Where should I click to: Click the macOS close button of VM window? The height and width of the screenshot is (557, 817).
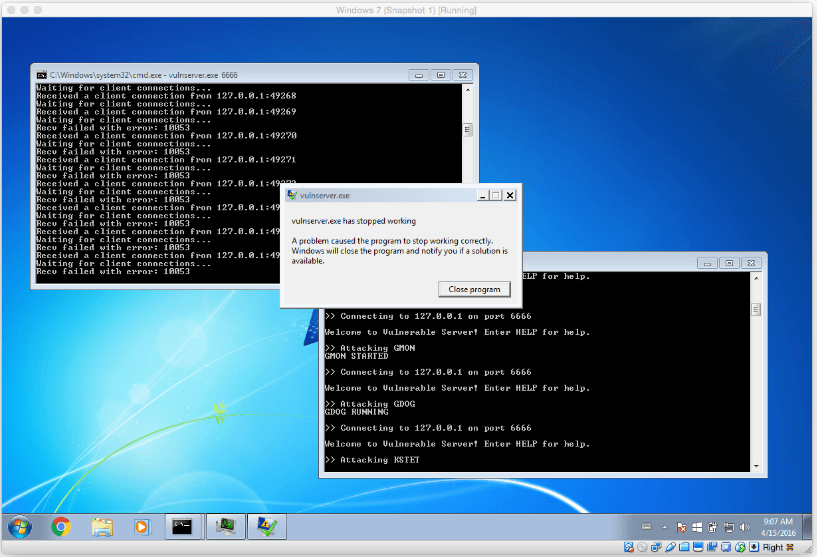pyautogui.click(x=11, y=10)
